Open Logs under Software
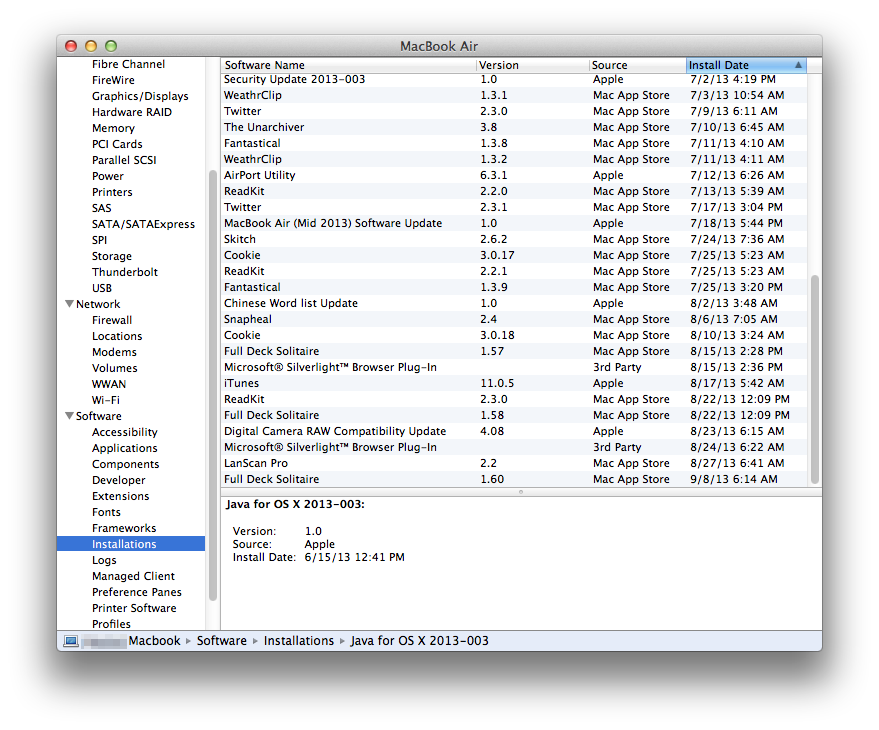 (x=104, y=560)
